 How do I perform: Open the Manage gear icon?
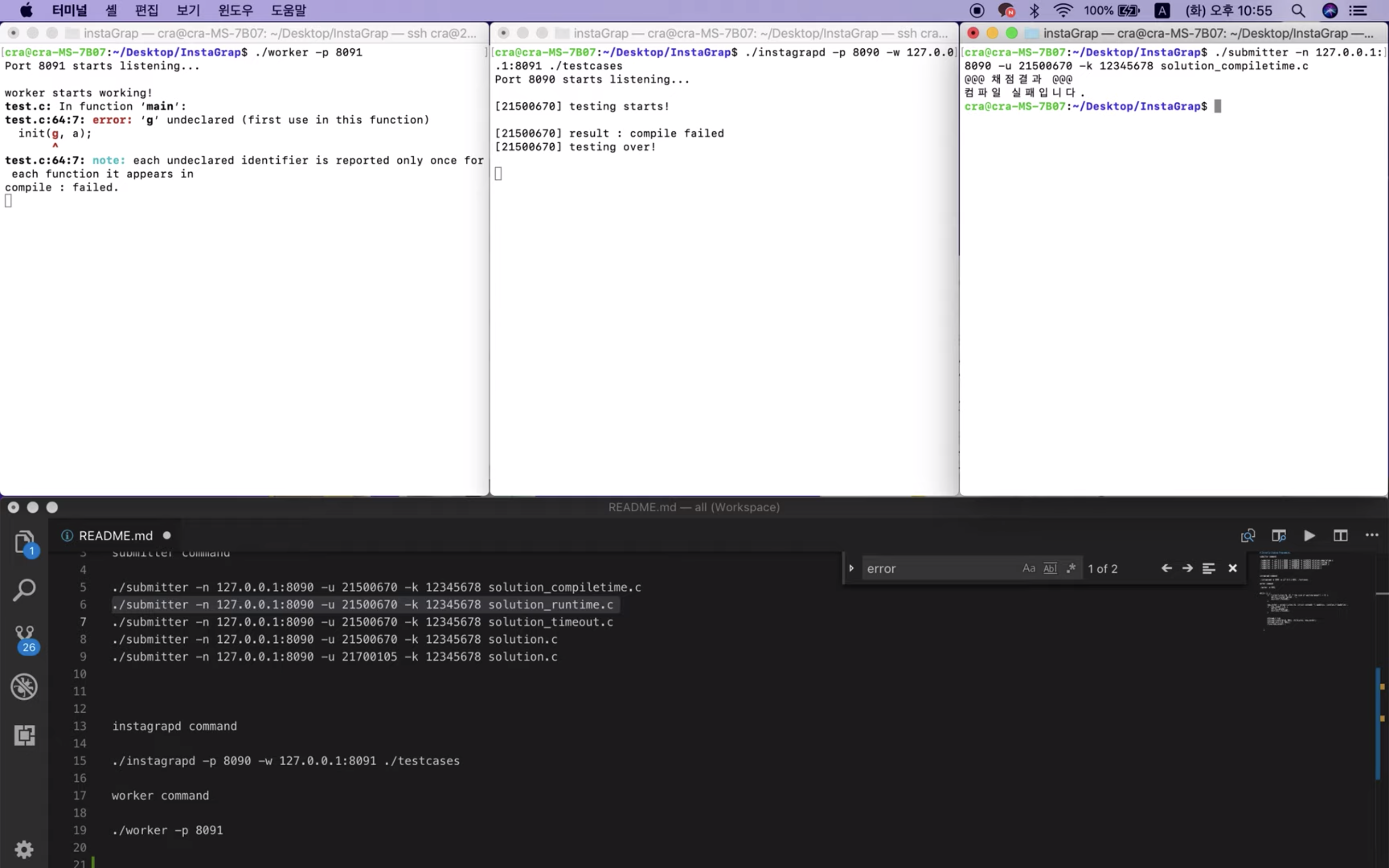[x=24, y=849]
